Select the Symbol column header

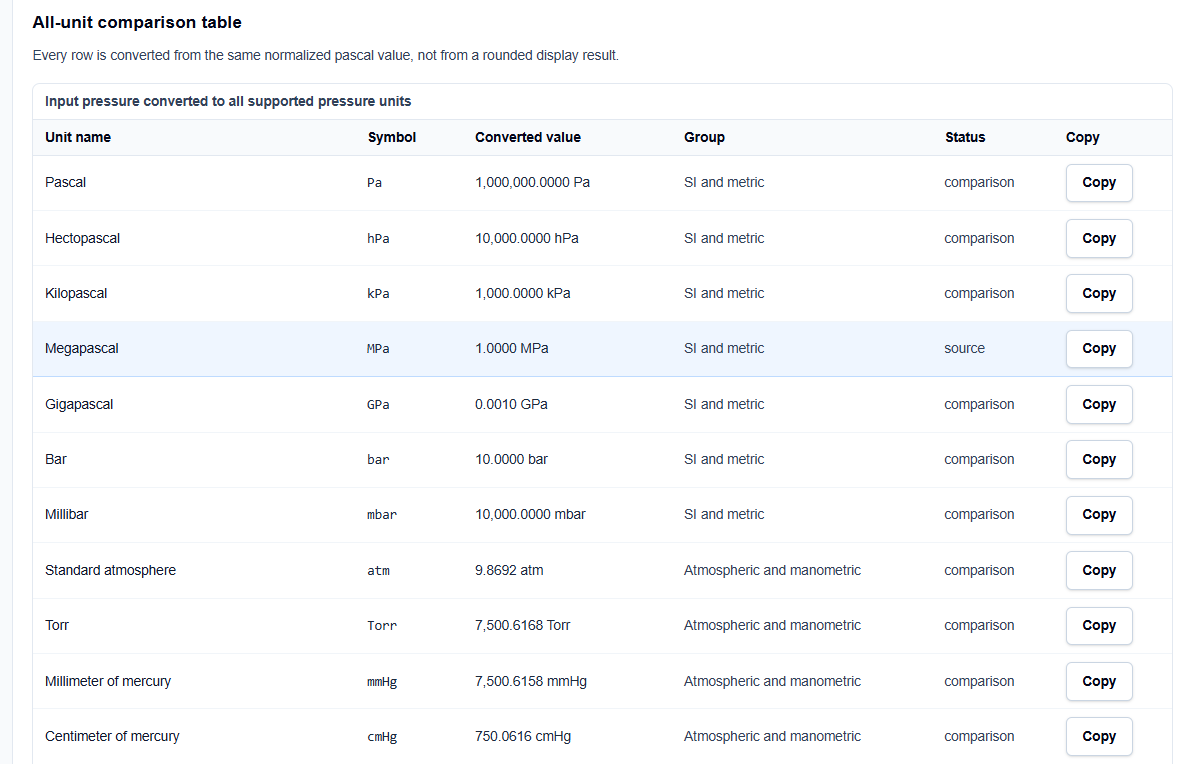pyautogui.click(x=392, y=138)
